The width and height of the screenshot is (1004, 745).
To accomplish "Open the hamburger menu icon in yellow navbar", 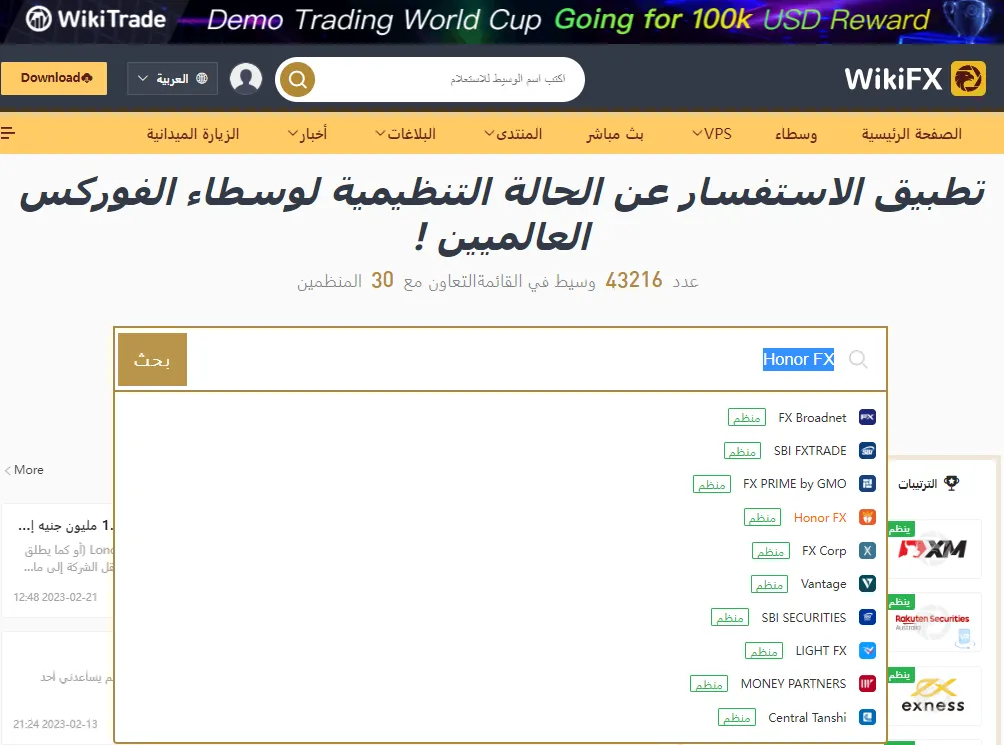I will click(8, 133).
